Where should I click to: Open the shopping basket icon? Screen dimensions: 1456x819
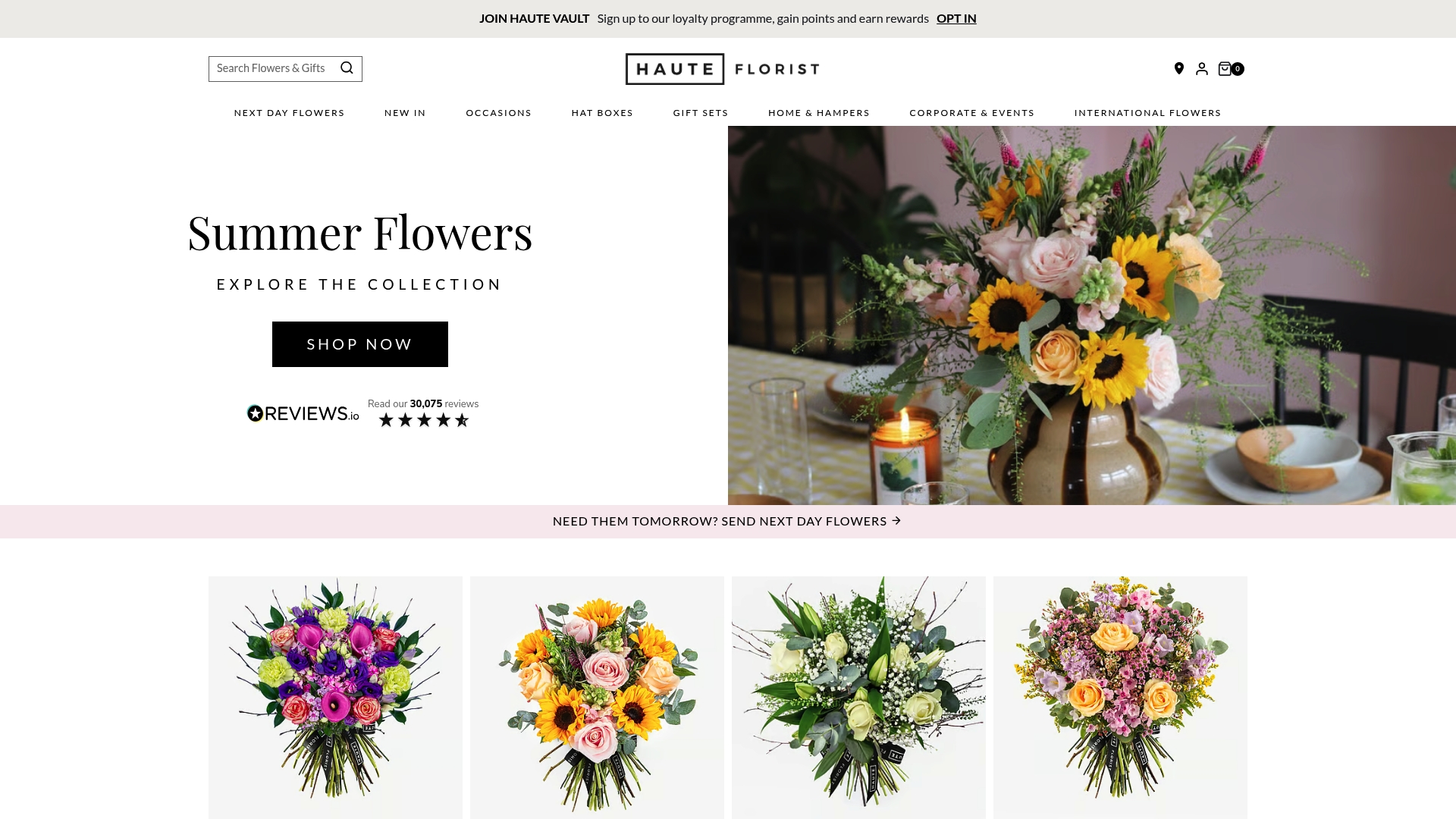click(x=1225, y=69)
